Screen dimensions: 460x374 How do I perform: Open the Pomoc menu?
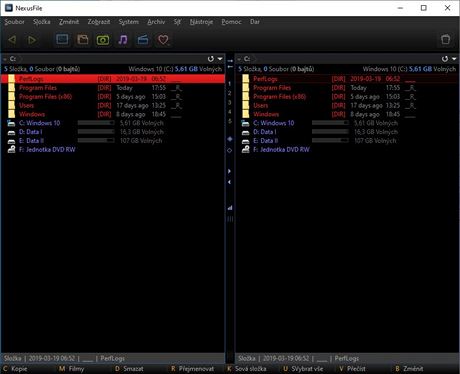coord(231,22)
